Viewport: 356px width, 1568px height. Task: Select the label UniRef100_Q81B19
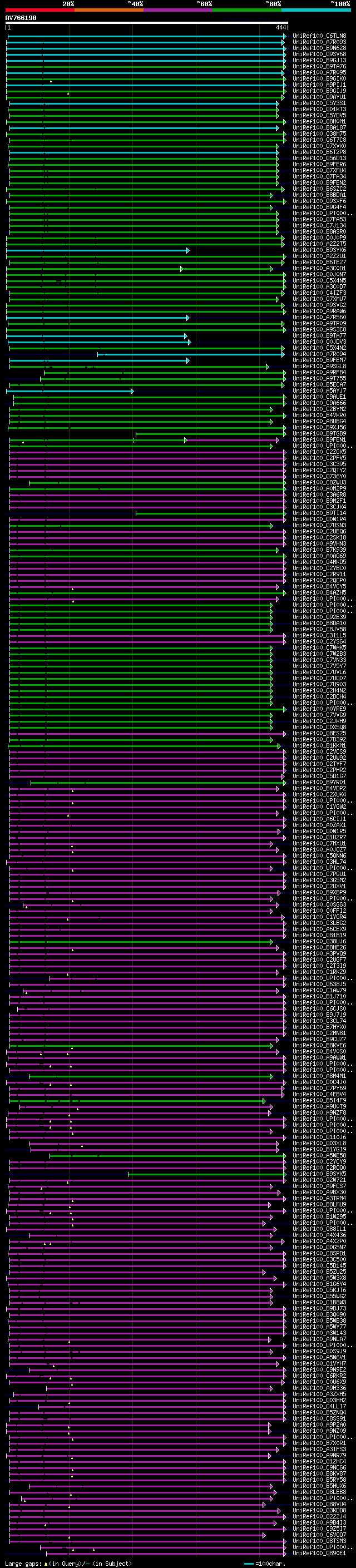point(319,936)
